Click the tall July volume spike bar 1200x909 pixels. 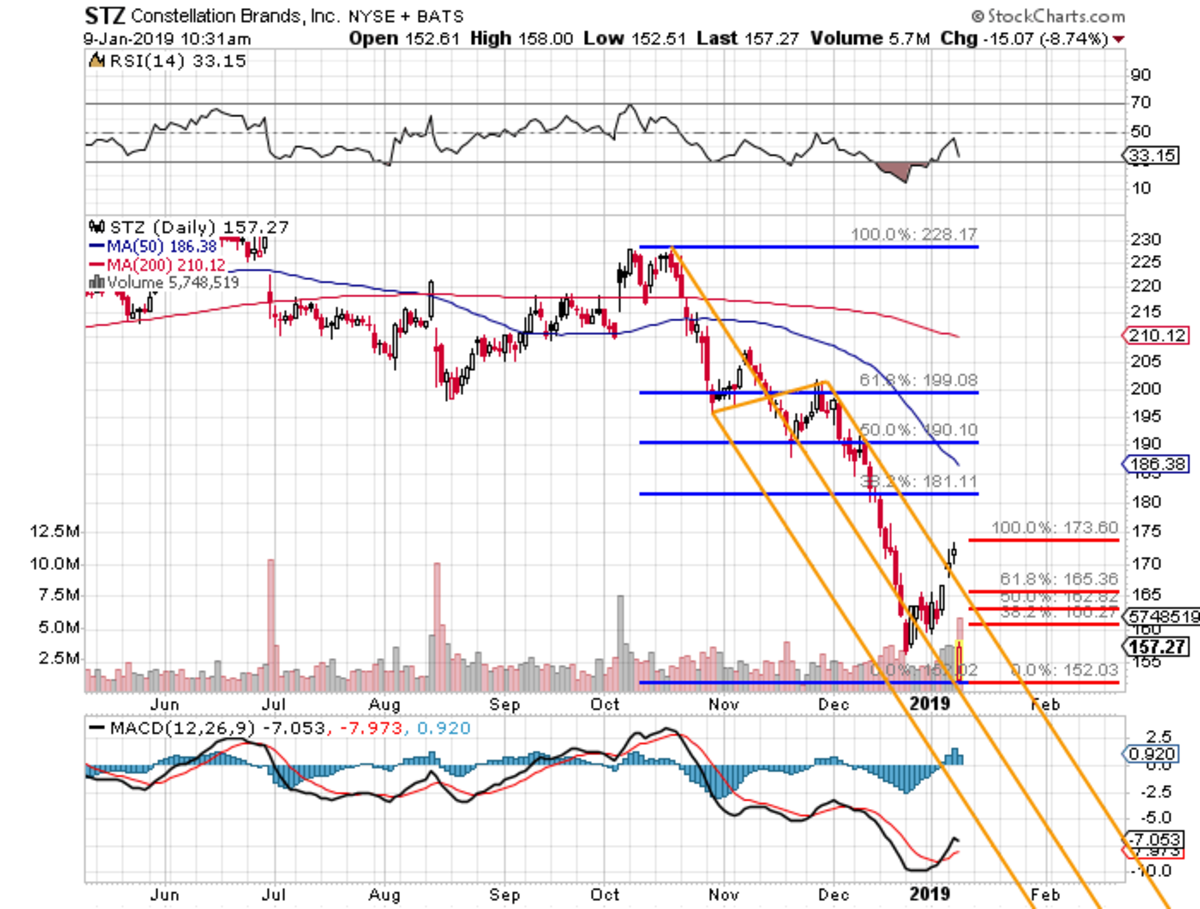[x=270, y=626]
